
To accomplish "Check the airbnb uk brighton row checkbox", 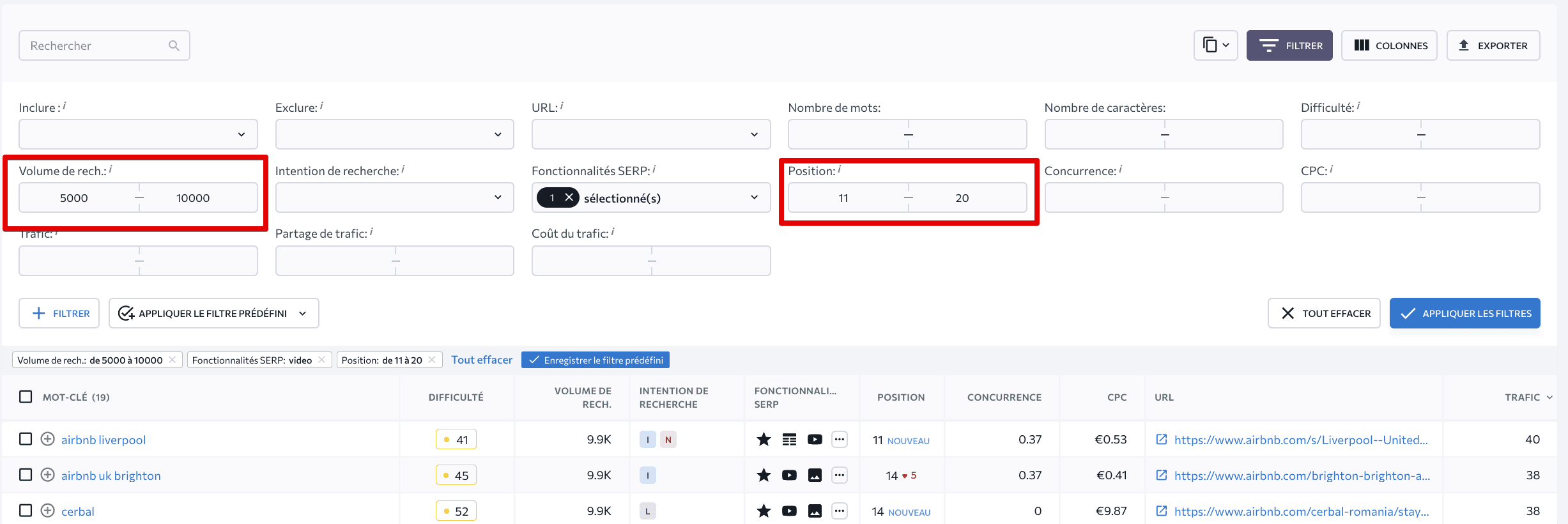I will [x=26, y=475].
